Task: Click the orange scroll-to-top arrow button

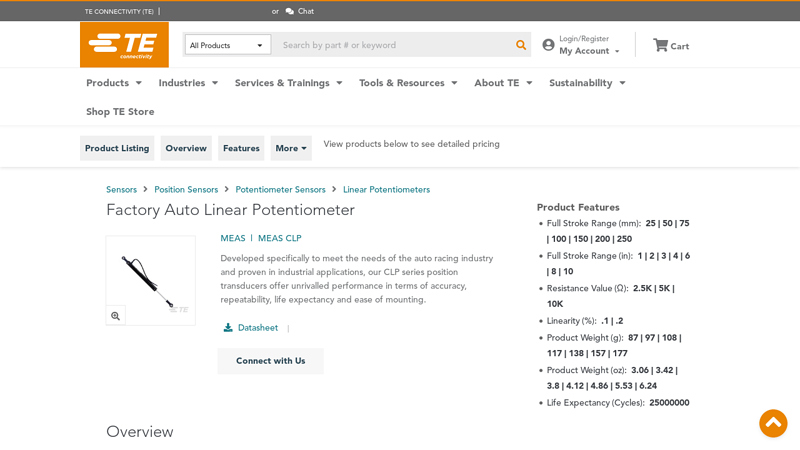Action: 773,423
